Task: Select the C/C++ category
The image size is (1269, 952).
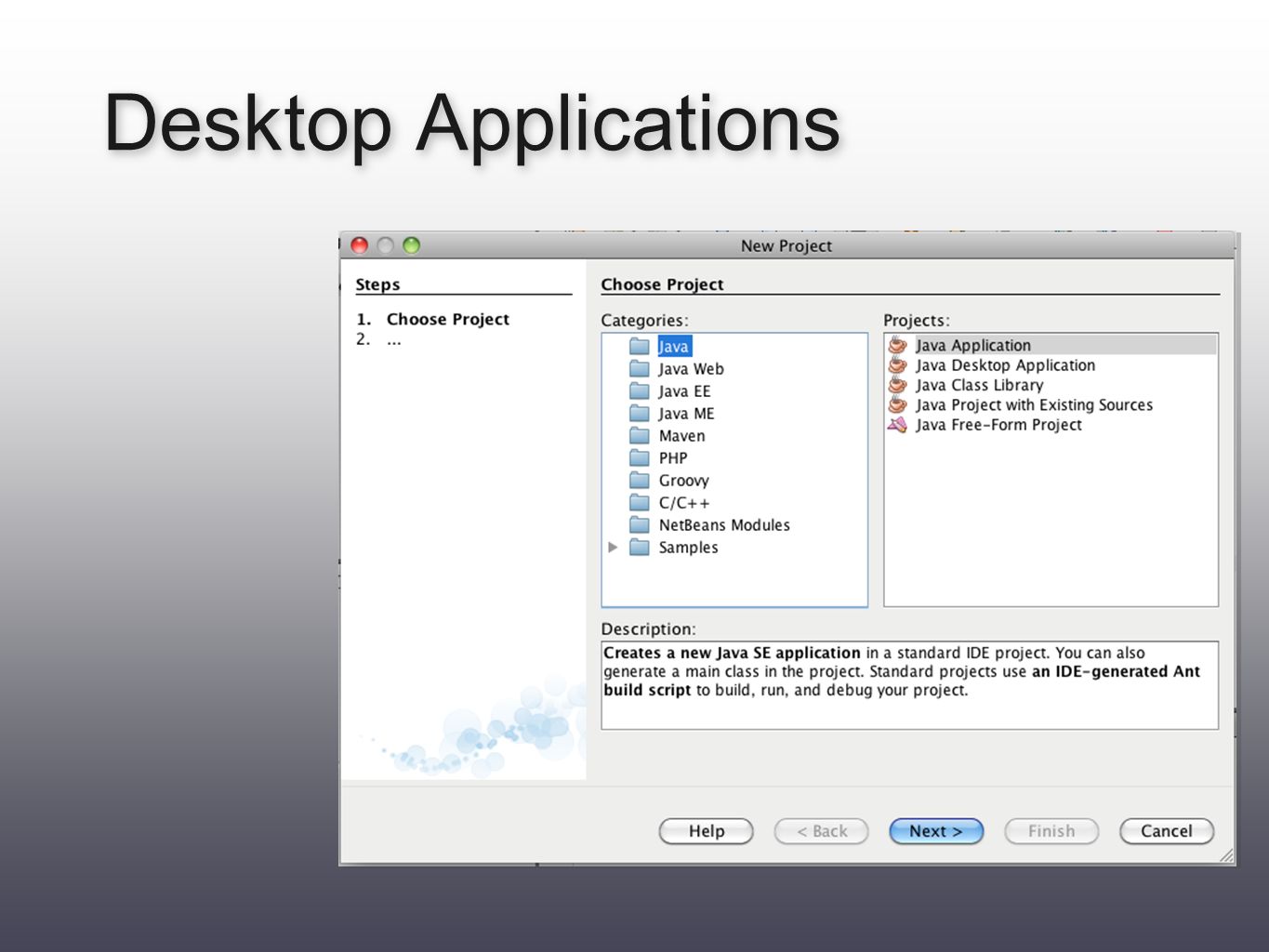Action: pyautogui.click(x=683, y=502)
